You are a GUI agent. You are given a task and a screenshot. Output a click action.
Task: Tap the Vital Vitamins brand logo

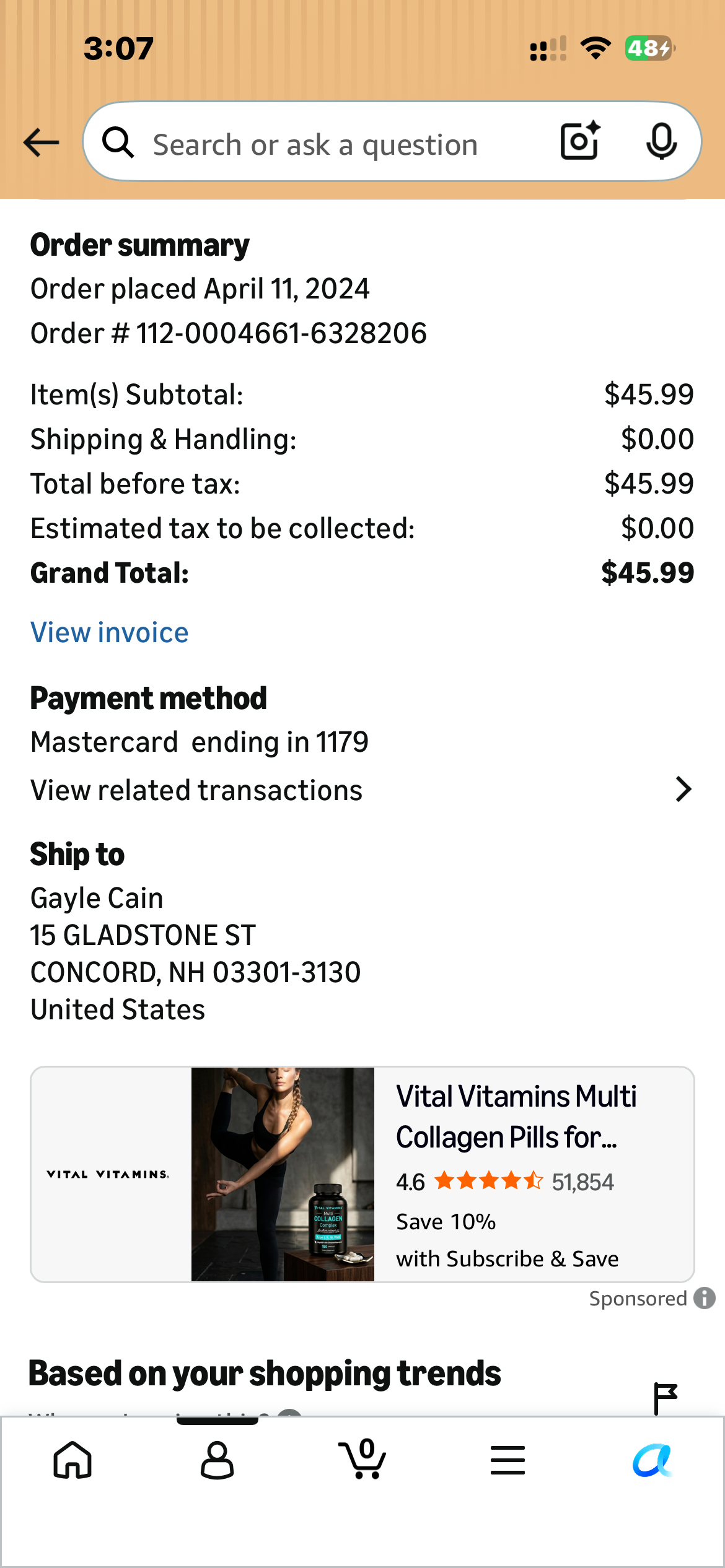[x=108, y=1174]
